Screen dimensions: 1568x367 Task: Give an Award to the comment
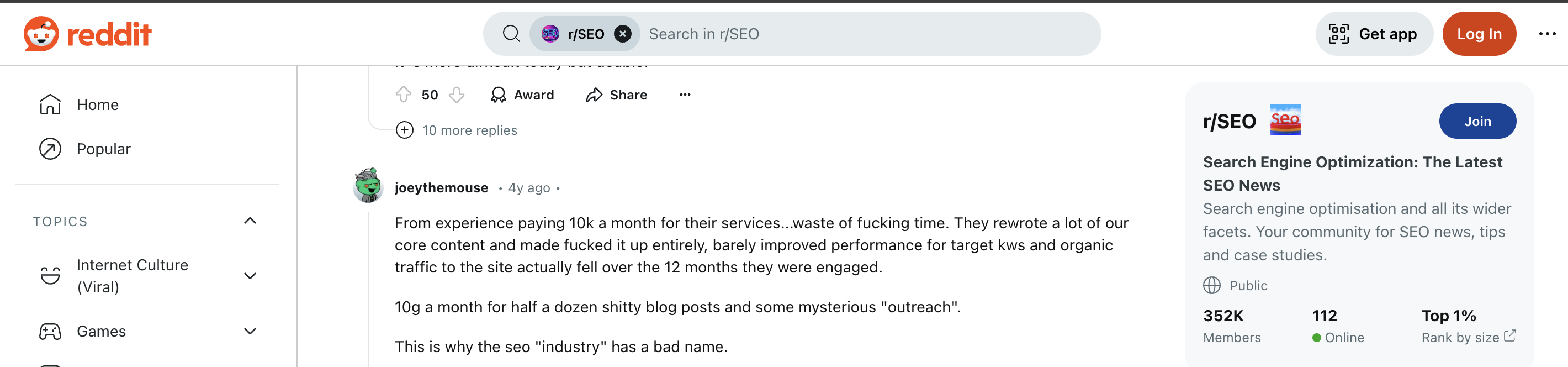click(522, 95)
